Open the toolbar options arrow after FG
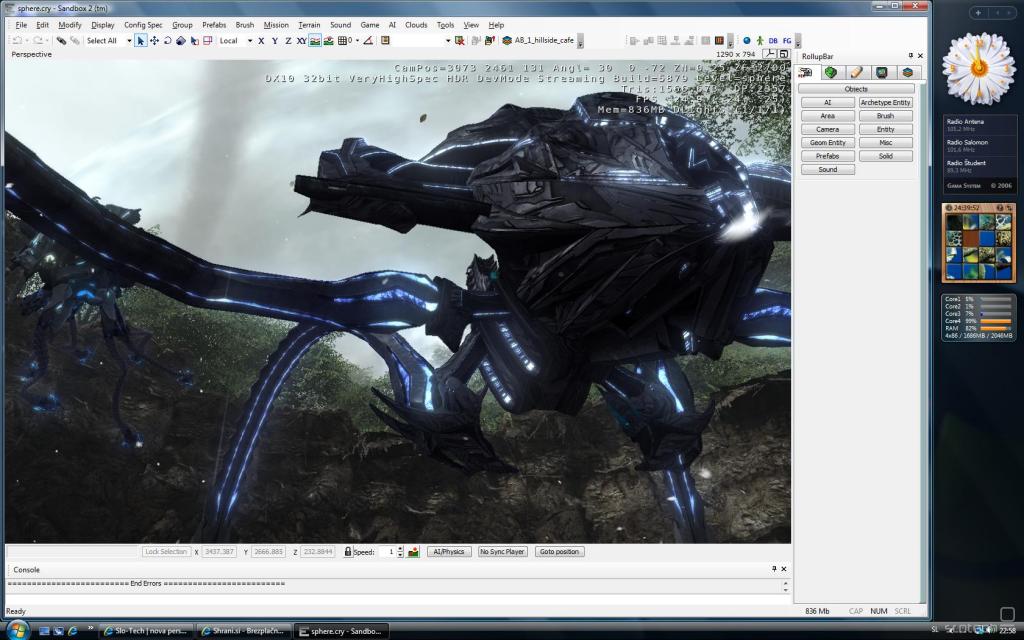 (798, 42)
